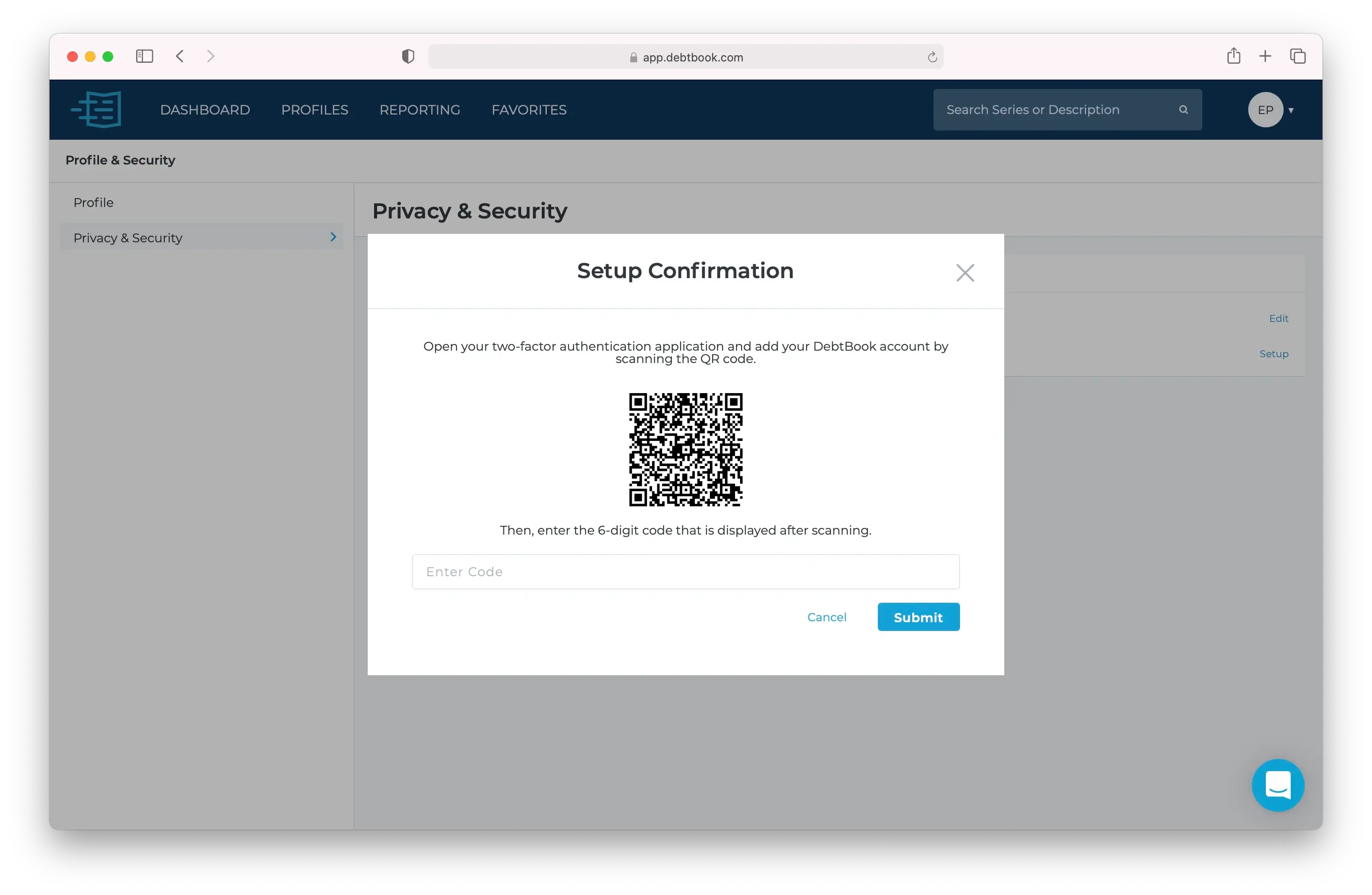The image size is (1372, 895).
Task: Click the QR code image
Action: click(686, 449)
